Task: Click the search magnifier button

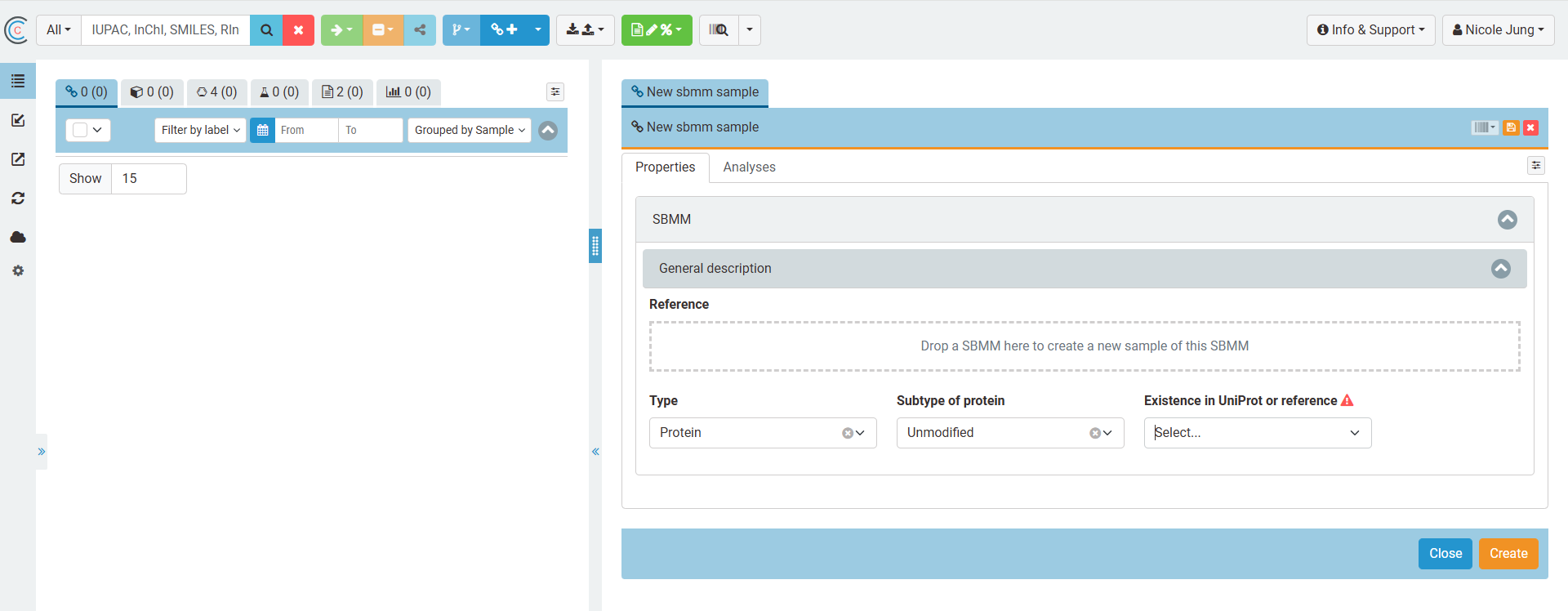Action: (x=266, y=30)
